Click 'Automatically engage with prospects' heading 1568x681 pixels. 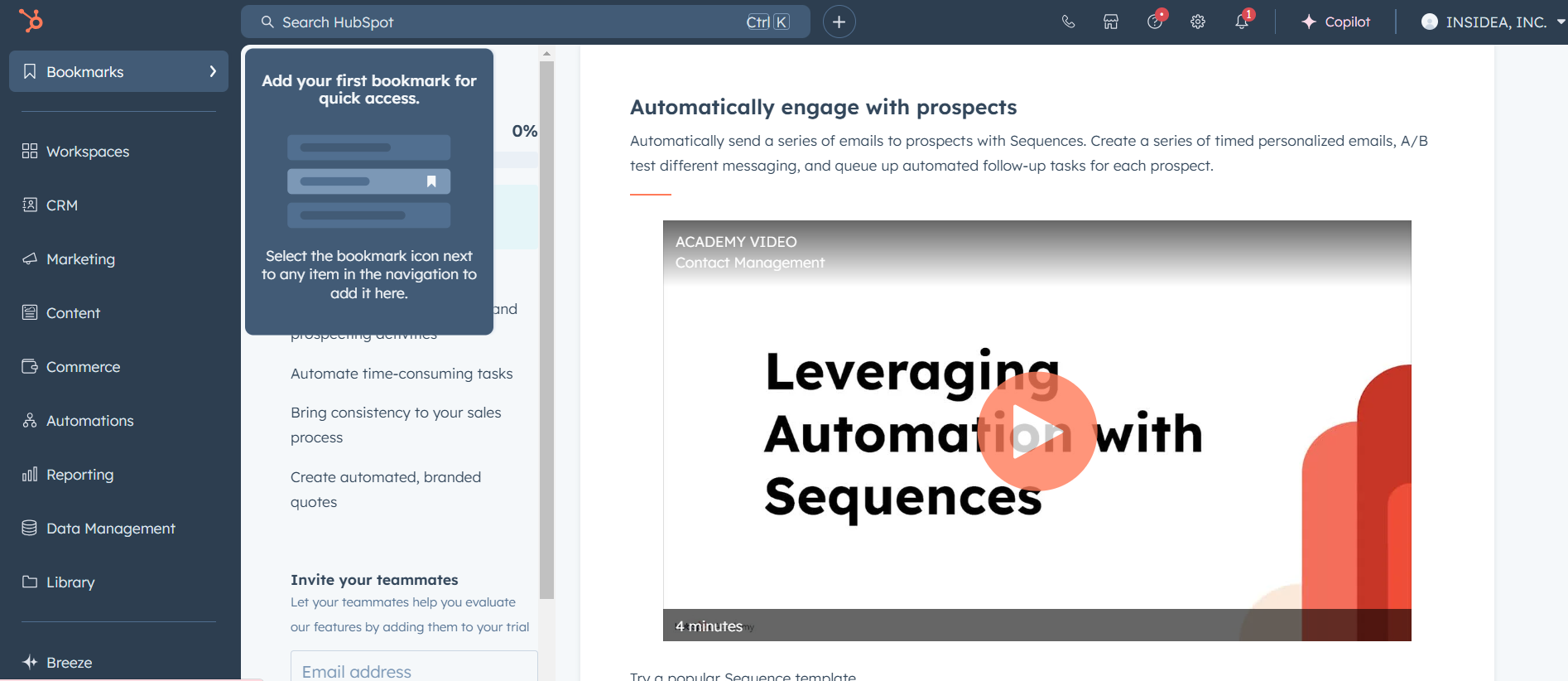click(823, 107)
